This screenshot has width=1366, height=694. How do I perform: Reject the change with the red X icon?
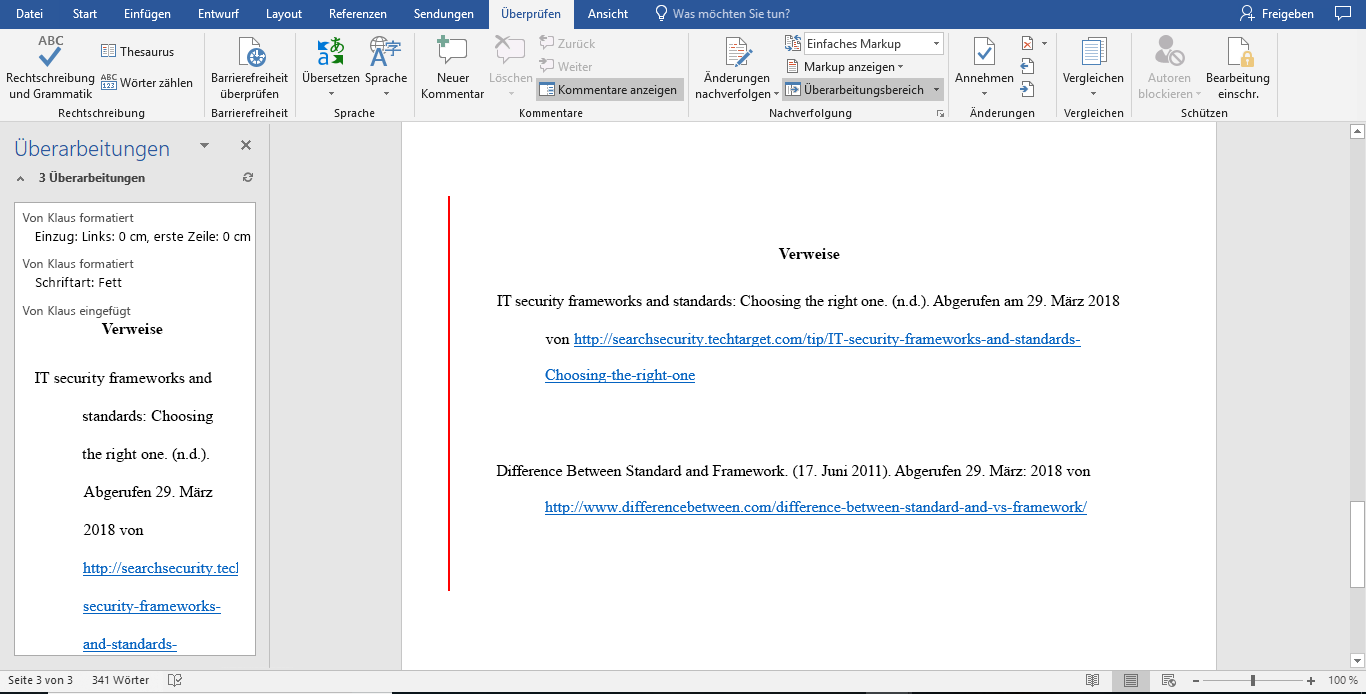tap(1028, 44)
